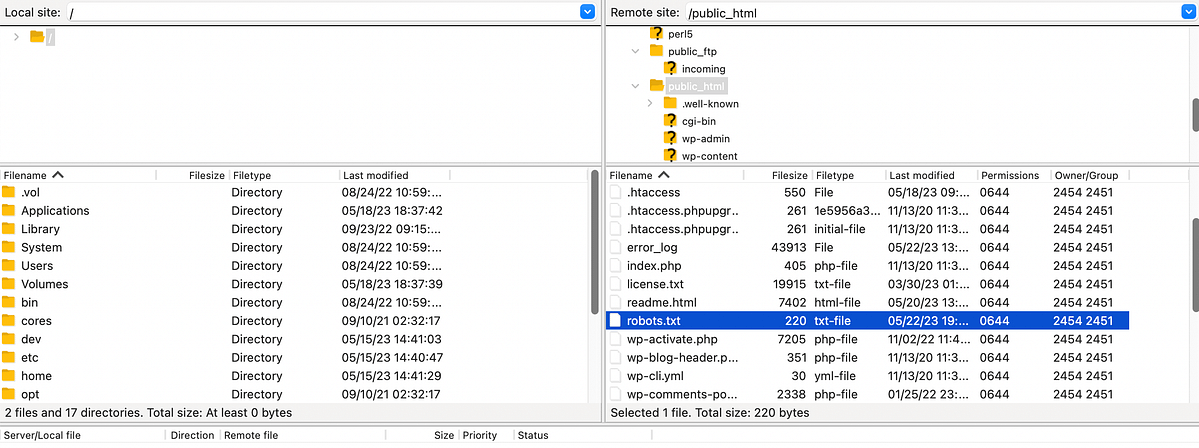Click the cgi-bin unknown folder icon

click(671, 121)
